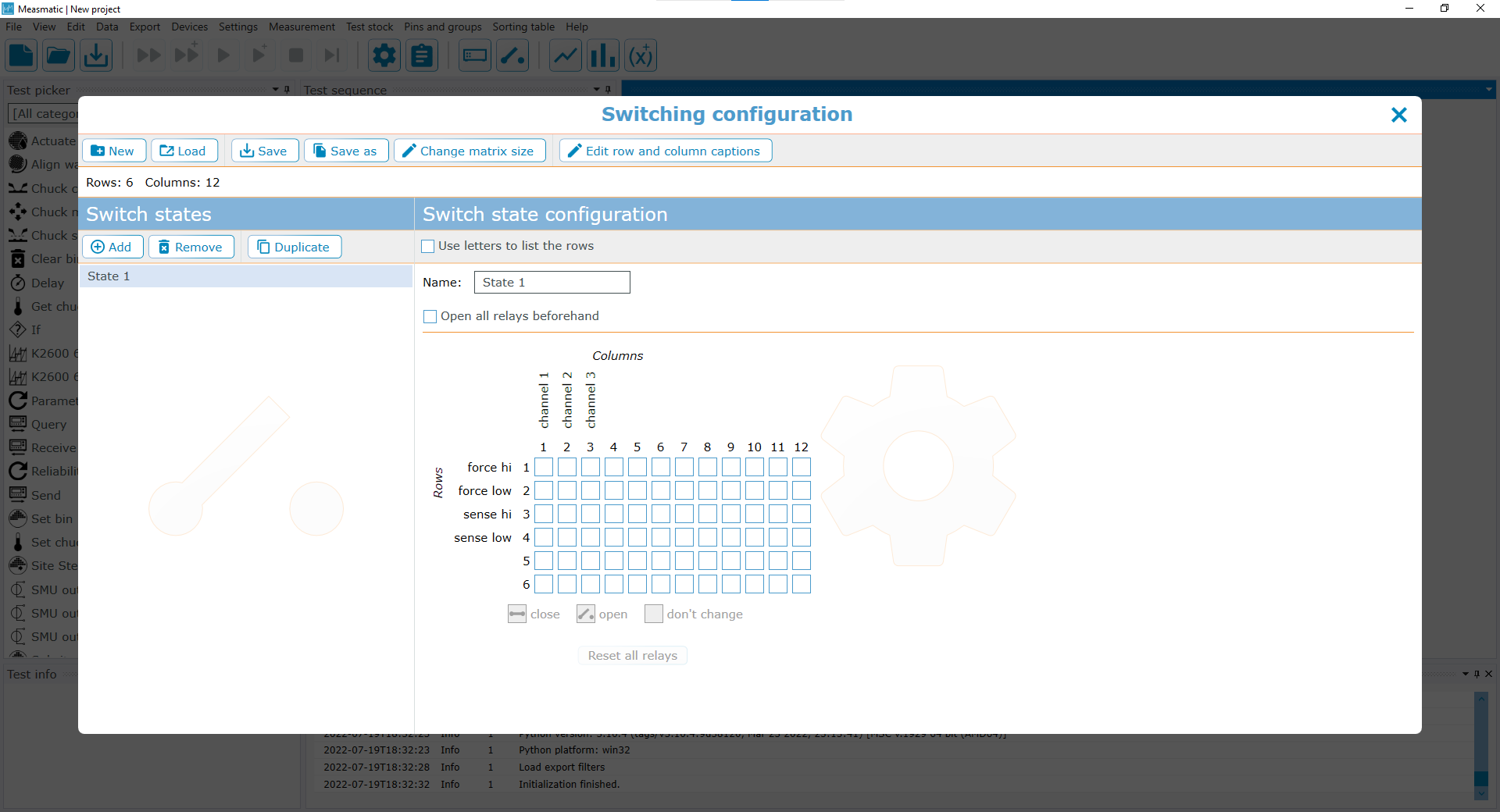Open the Pins and groups menu
The height and width of the screenshot is (812, 1500).
click(x=443, y=27)
